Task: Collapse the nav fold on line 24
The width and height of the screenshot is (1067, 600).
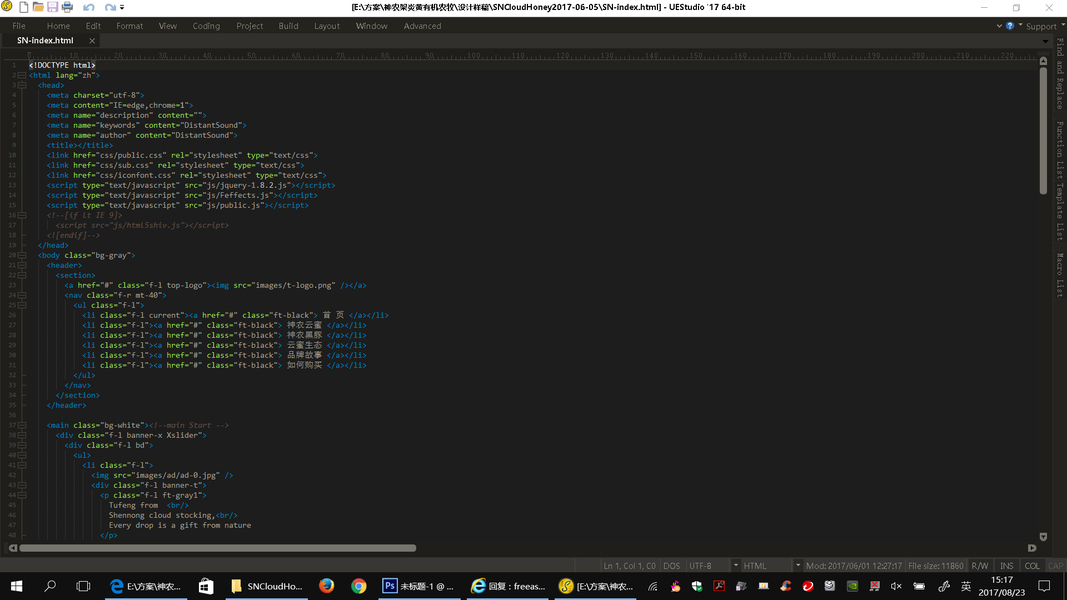Action: click(22, 295)
